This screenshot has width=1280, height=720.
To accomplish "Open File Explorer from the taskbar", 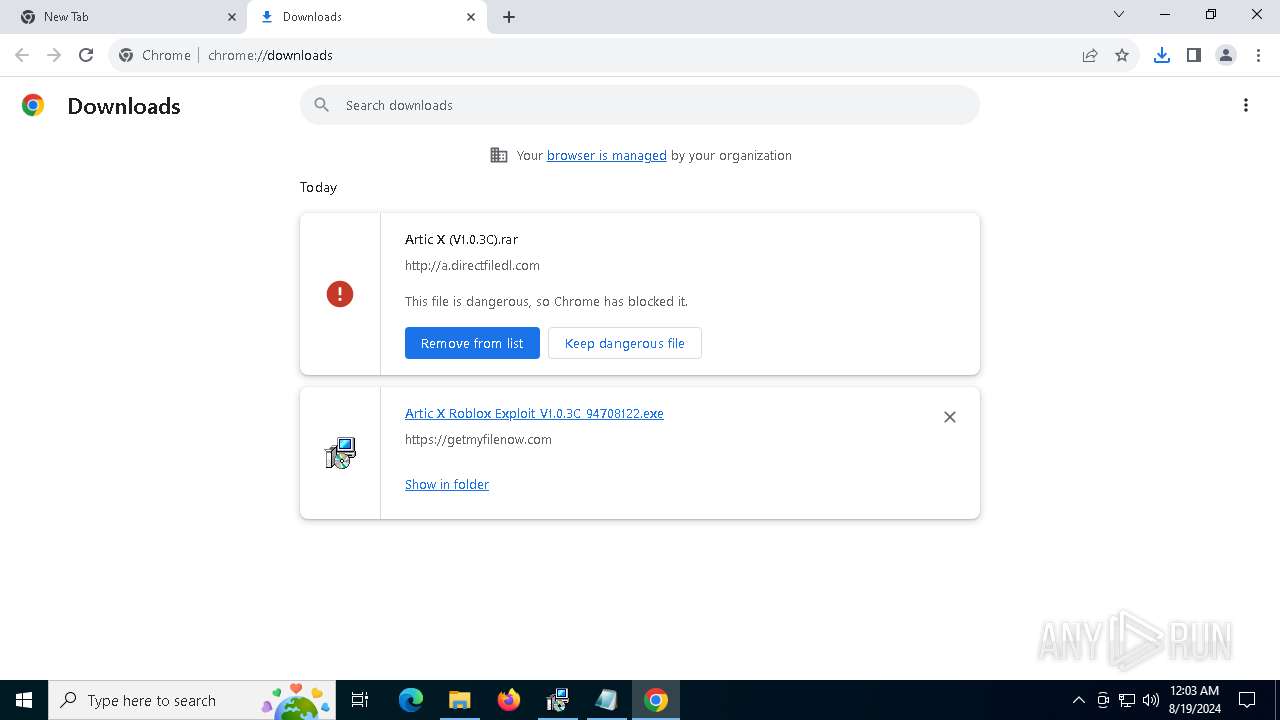I will [x=460, y=700].
